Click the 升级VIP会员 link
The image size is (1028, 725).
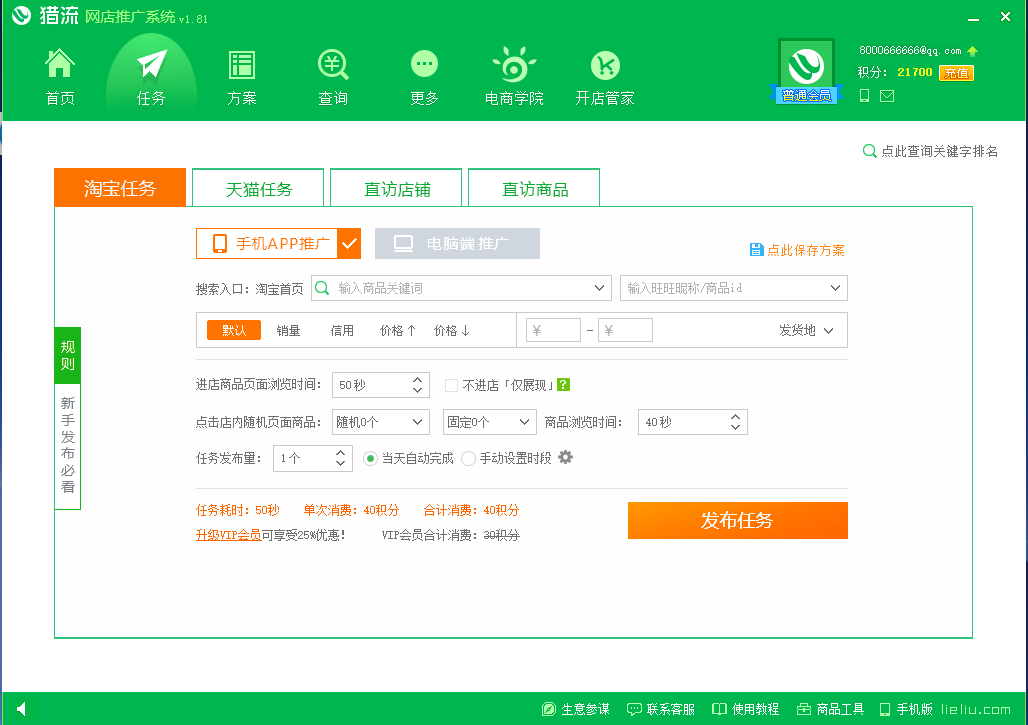coord(229,535)
